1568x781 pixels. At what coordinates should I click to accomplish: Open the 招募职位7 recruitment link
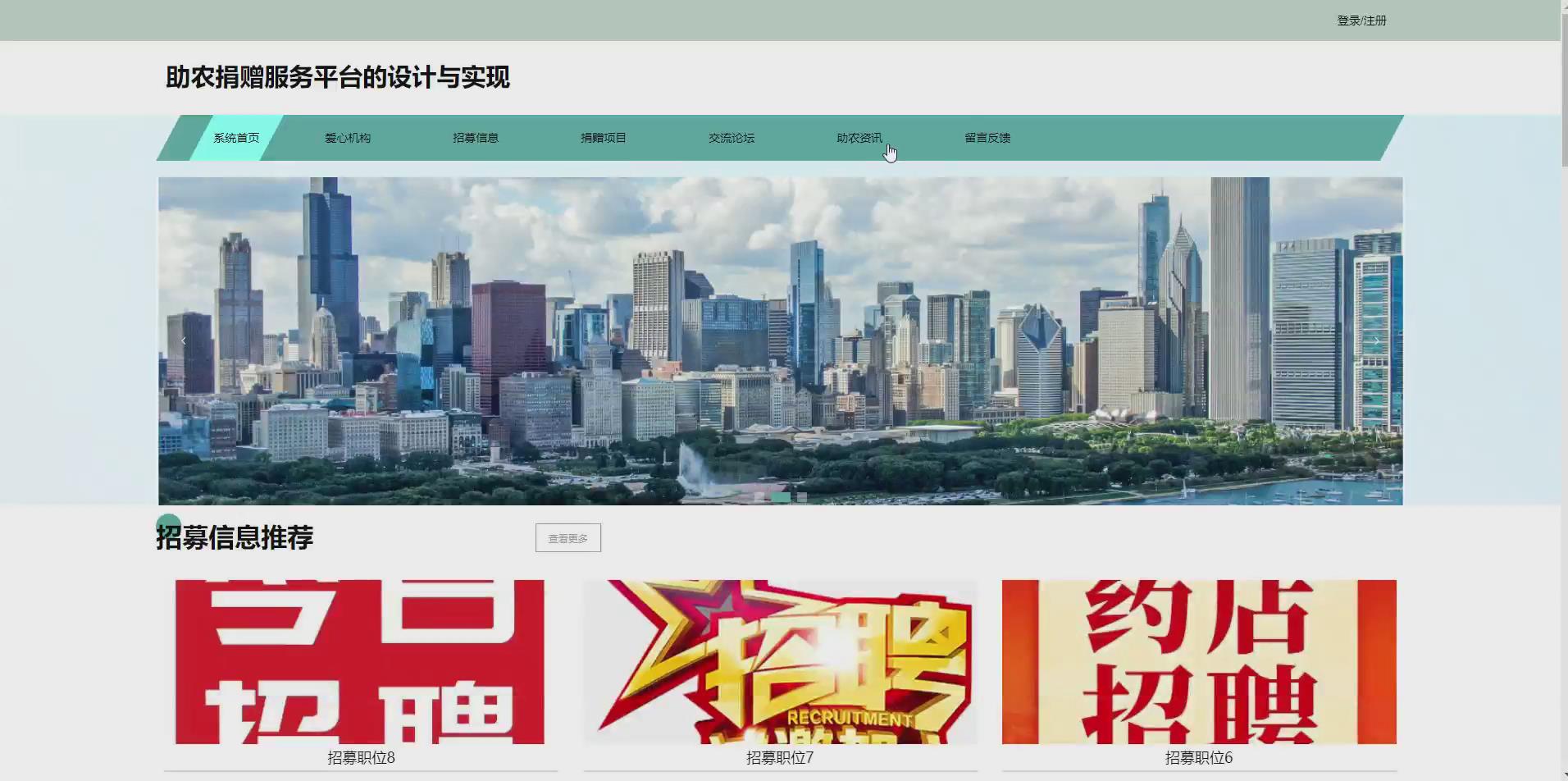point(779,758)
